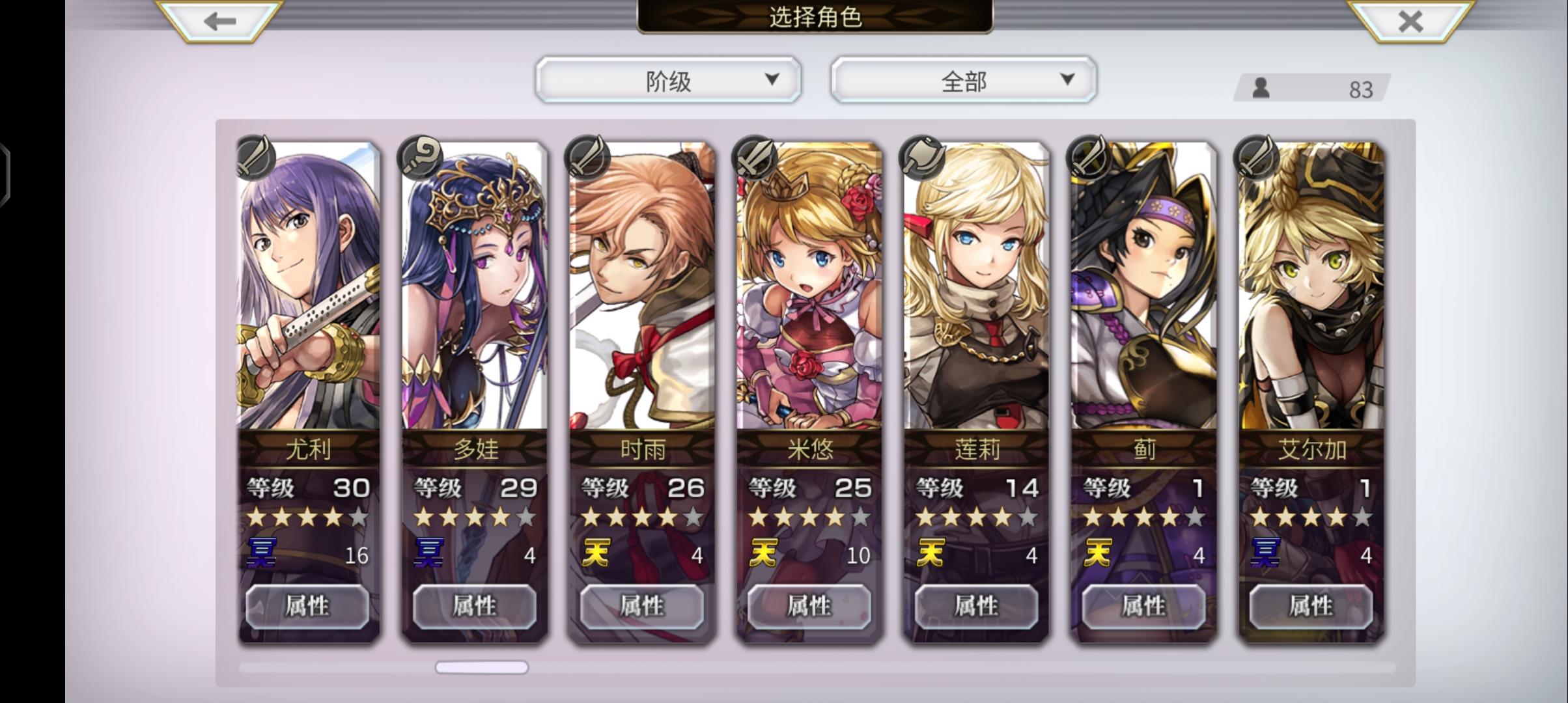Select the 艾尔加 character card

click(x=1311, y=391)
